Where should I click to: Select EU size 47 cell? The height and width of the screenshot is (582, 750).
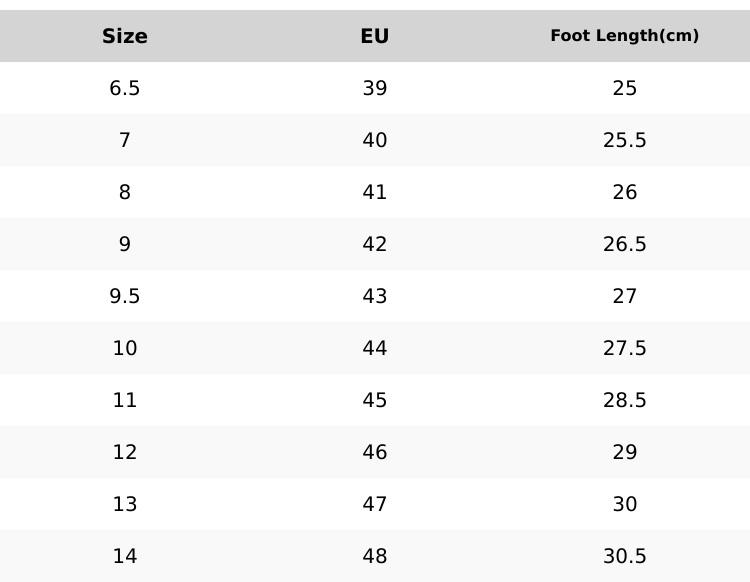pos(375,504)
